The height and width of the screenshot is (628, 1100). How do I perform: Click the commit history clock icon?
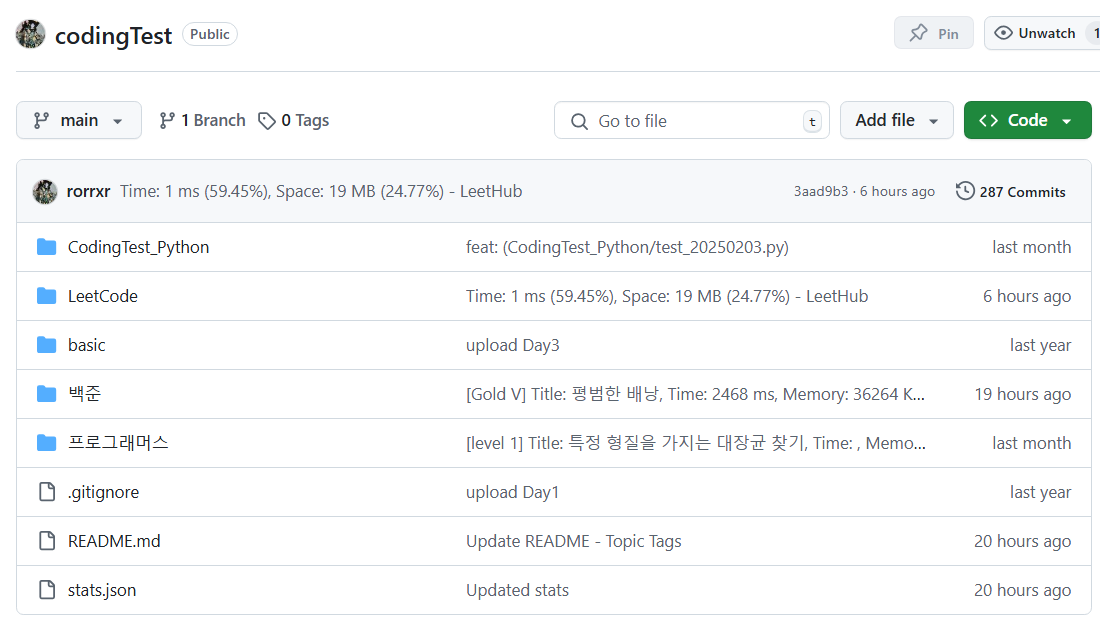click(x=965, y=191)
